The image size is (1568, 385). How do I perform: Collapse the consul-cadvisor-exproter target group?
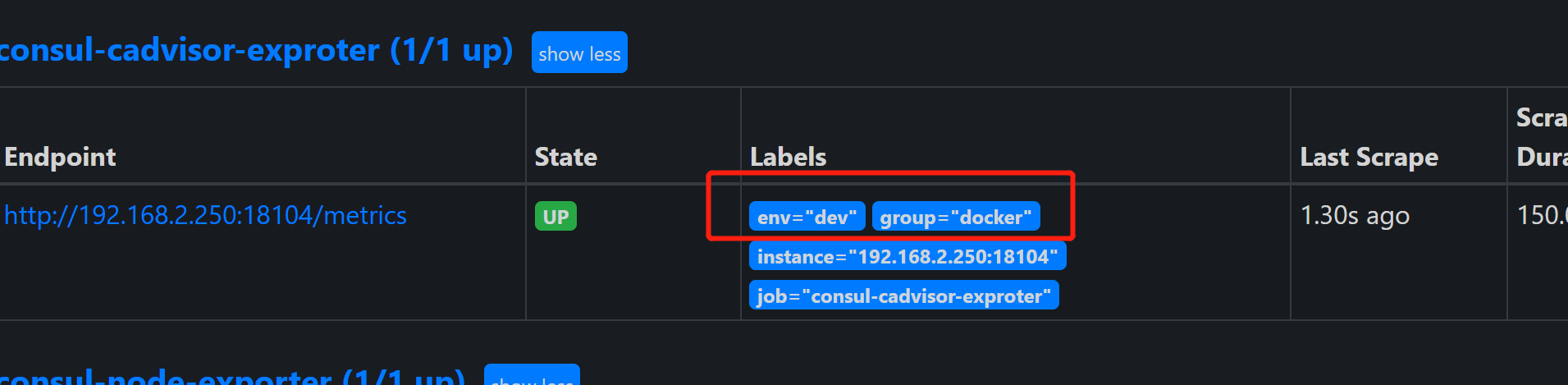point(579,53)
